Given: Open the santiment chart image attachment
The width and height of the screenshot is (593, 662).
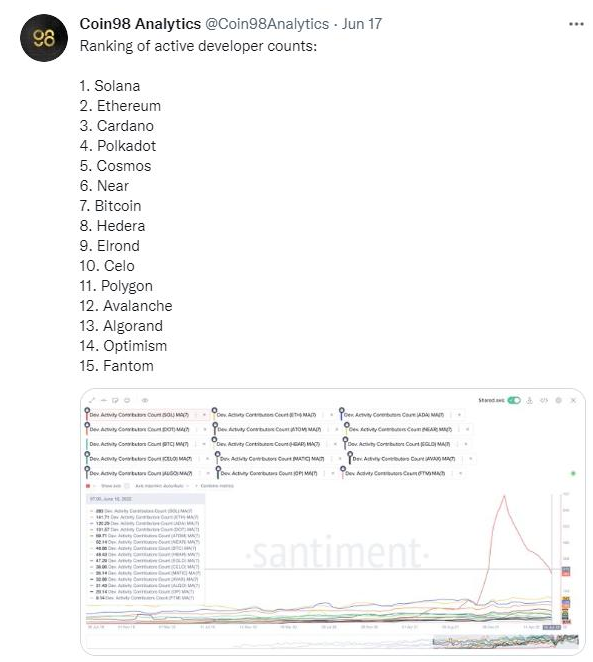Looking at the screenshot, I should (333, 522).
